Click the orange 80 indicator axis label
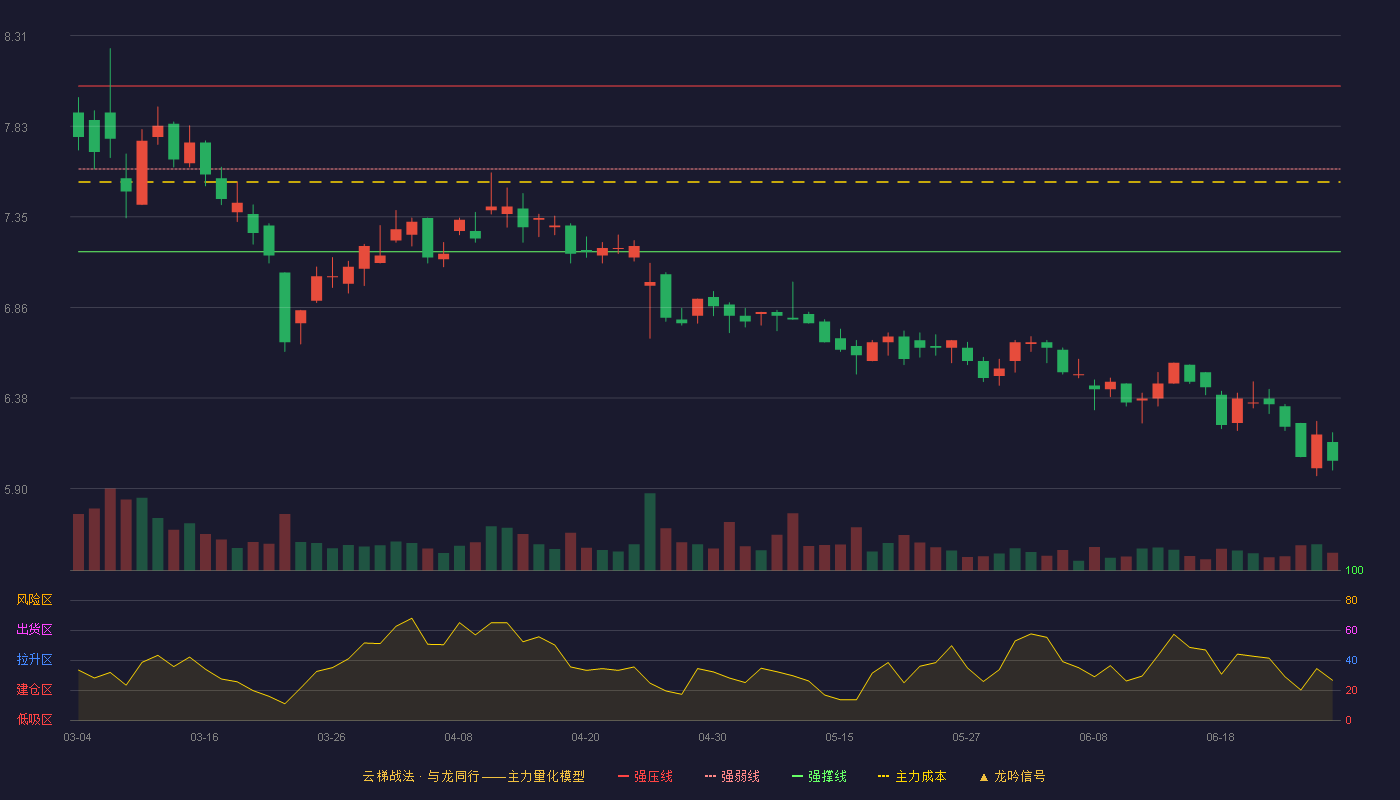The image size is (1400, 800). pyautogui.click(x=1351, y=600)
